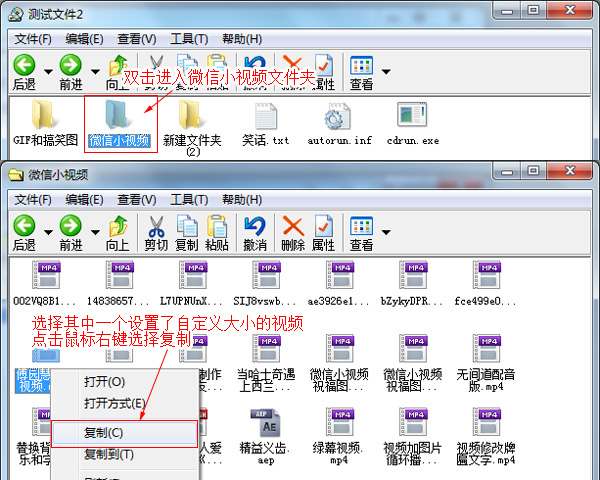Choose 复制到(T) in context menu
Viewport: 600px width, 480px height.
[125, 455]
